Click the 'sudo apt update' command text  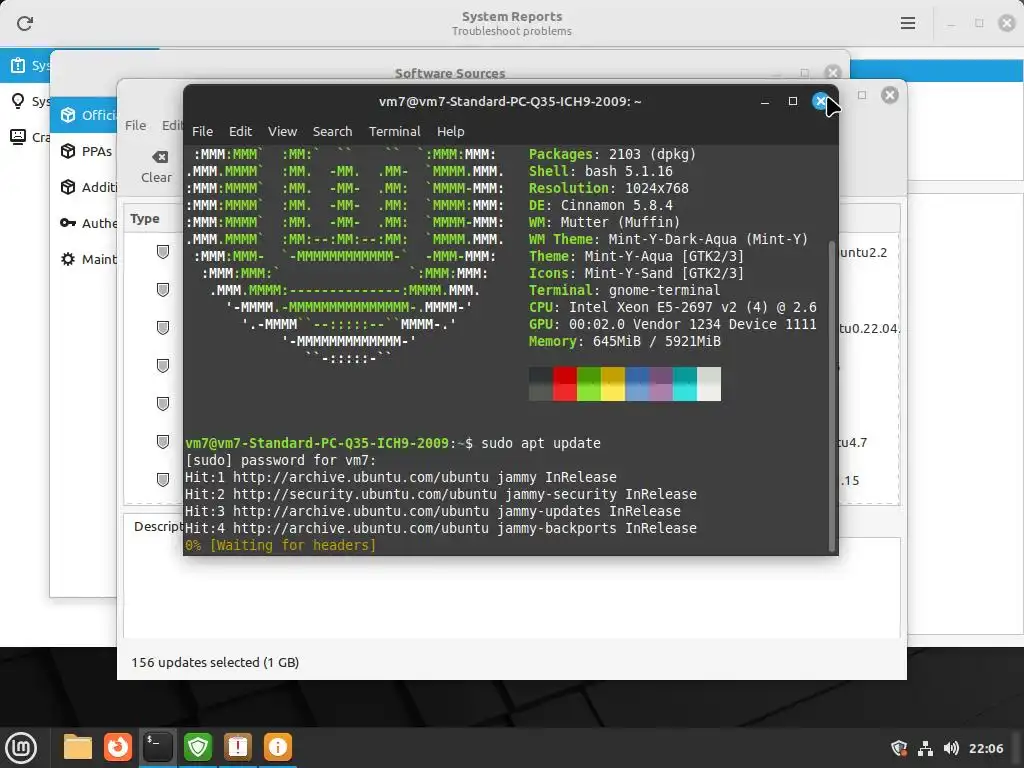[541, 443]
